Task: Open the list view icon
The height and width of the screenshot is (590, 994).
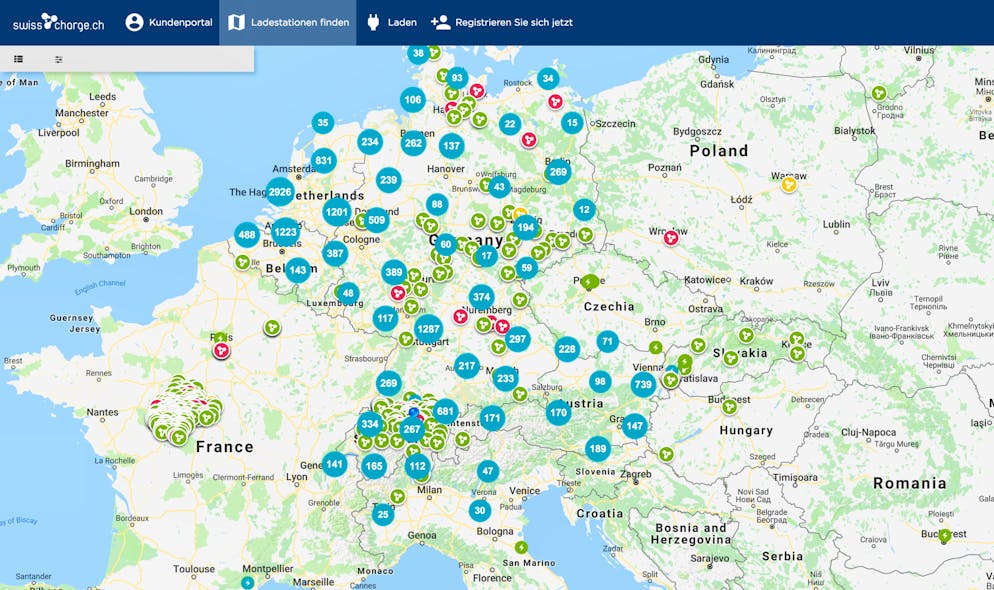Action: tap(18, 59)
